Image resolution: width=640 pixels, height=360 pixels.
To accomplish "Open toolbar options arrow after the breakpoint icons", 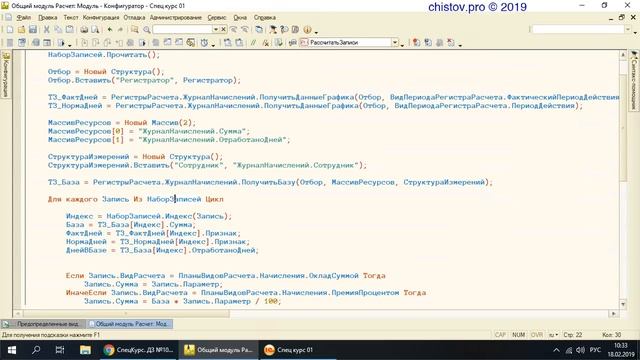I will click(460, 45).
